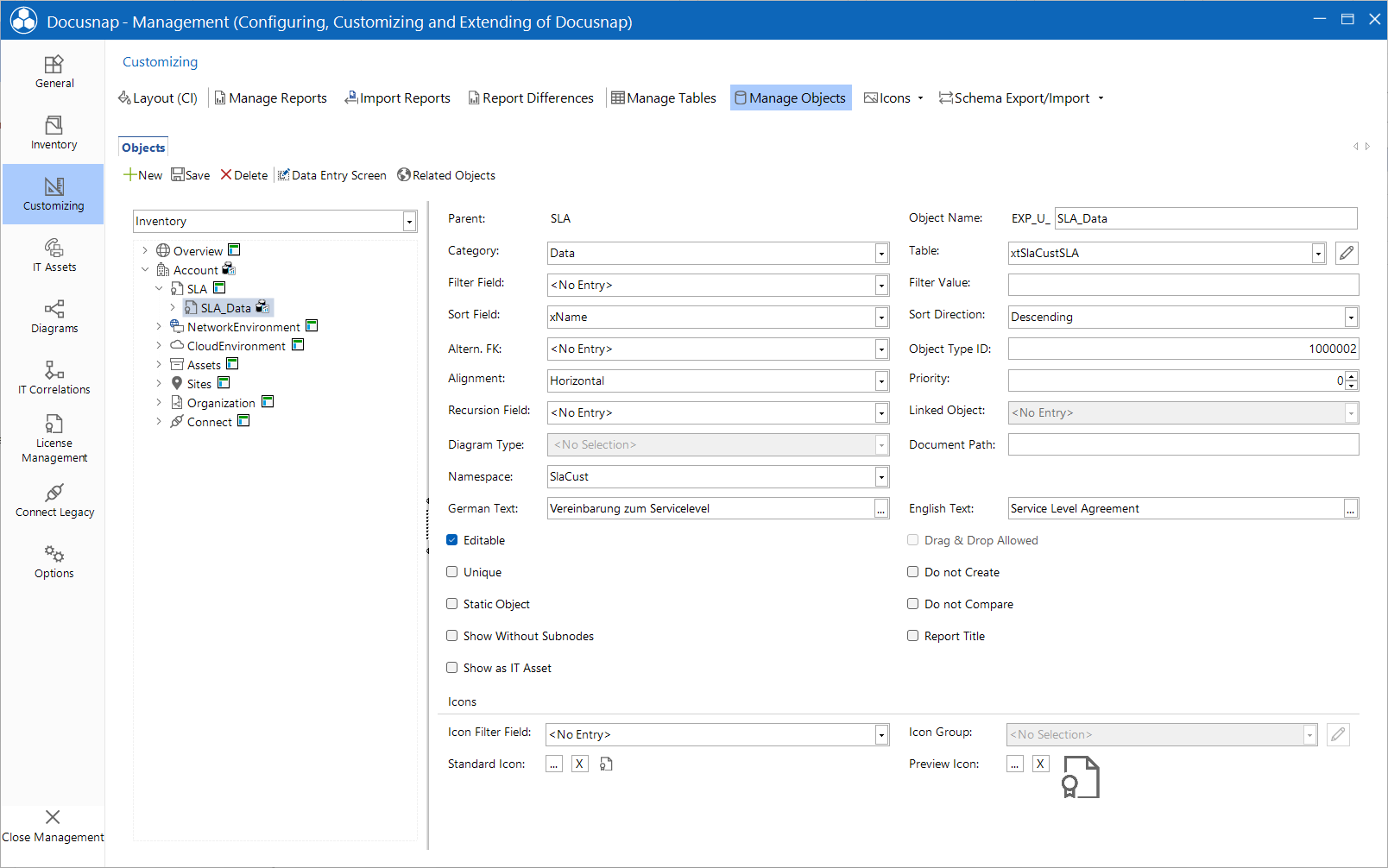Viewport: 1388px width, 868px height.
Task: Open the Category dropdown
Action: 881,253
